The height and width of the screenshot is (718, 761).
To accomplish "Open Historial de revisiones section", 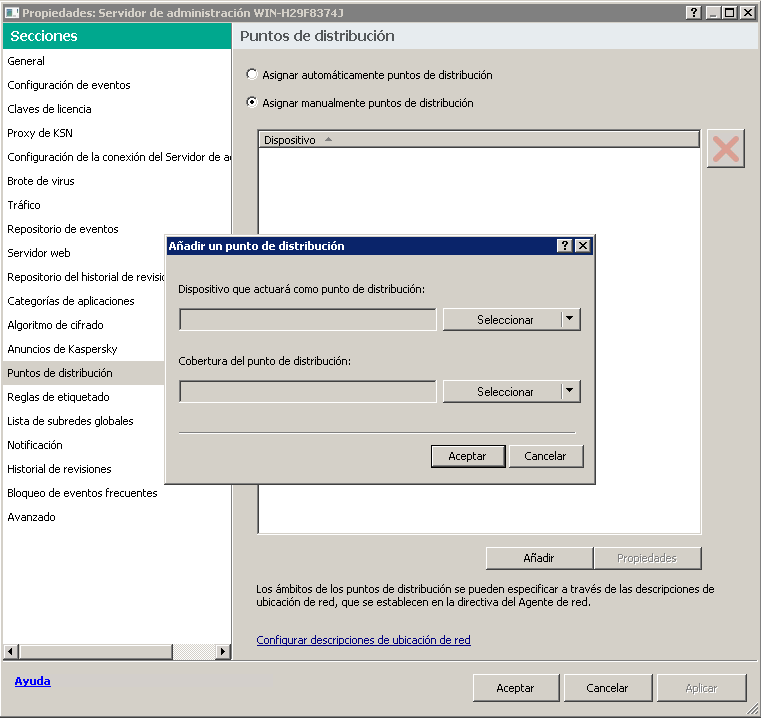I will pos(83,469).
